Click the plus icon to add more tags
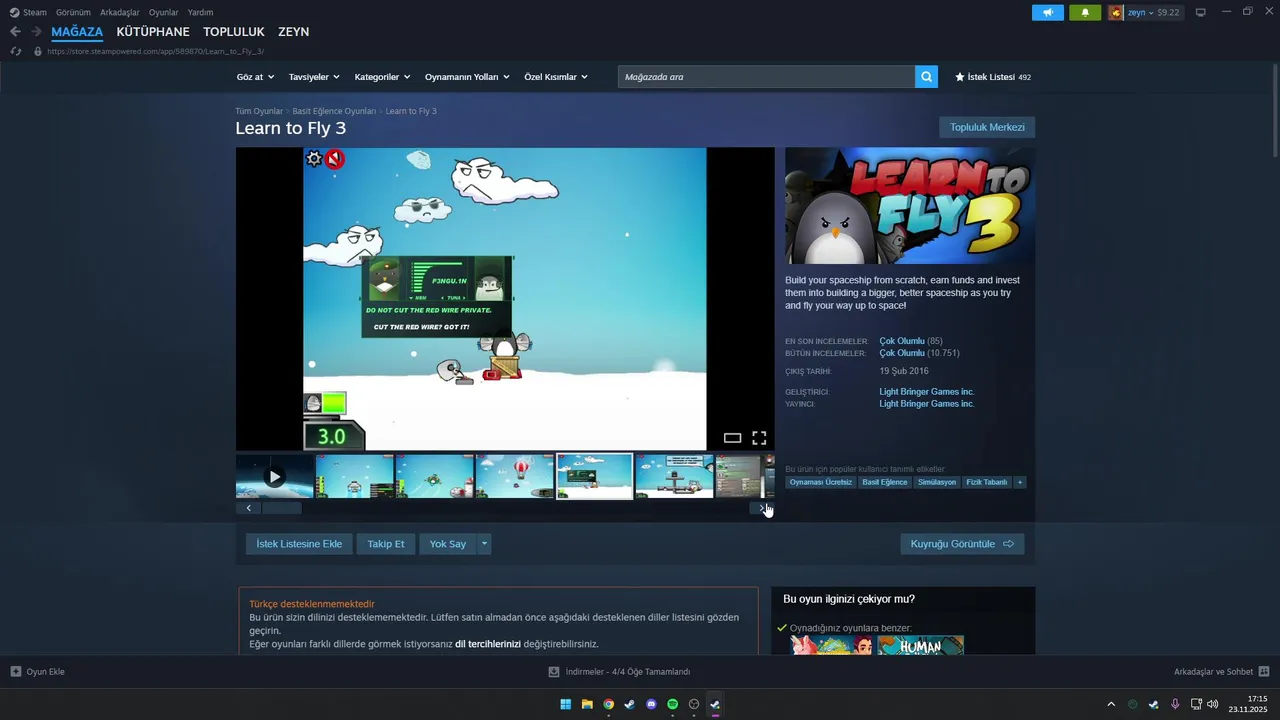1280x720 pixels. point(1020,482)
